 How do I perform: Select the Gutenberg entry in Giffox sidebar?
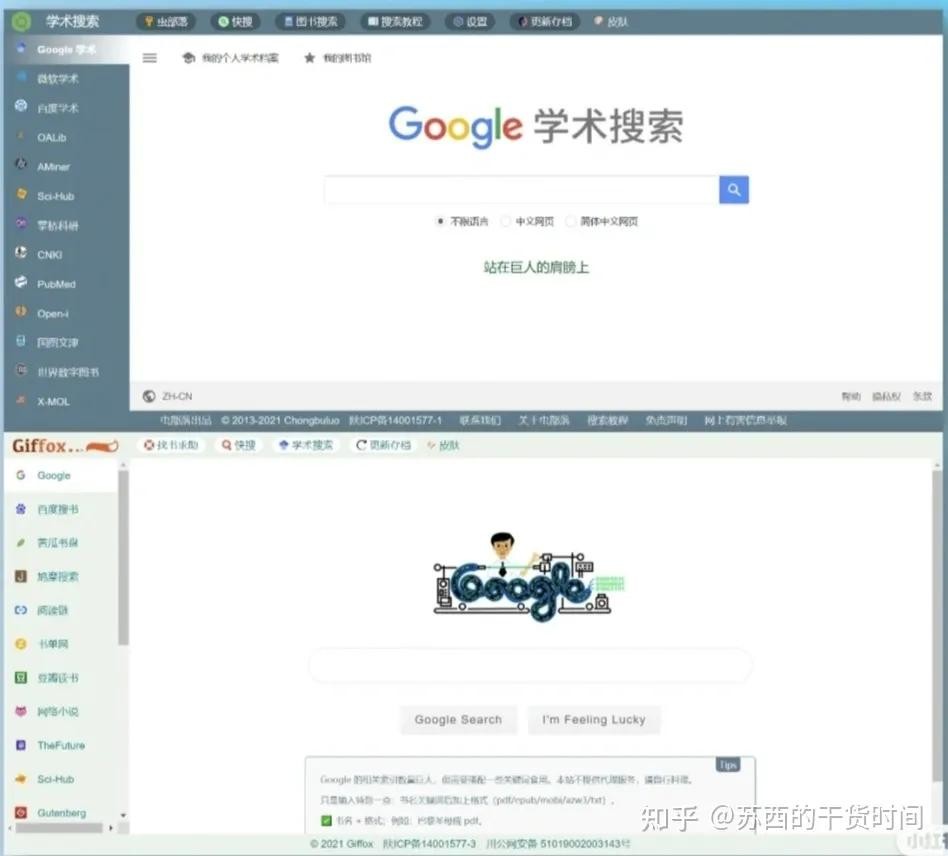[61, 813]
